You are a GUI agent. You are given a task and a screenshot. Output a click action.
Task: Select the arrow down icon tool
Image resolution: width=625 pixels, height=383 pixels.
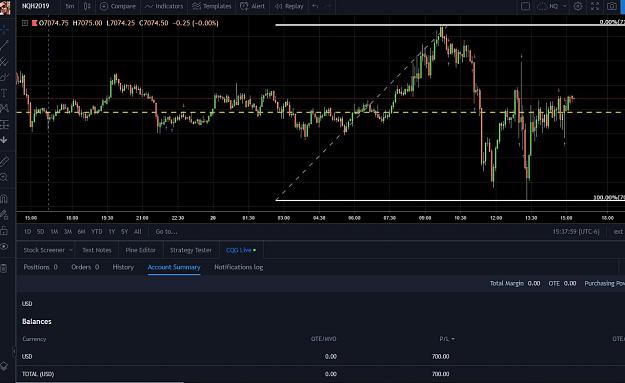point(4,140)
